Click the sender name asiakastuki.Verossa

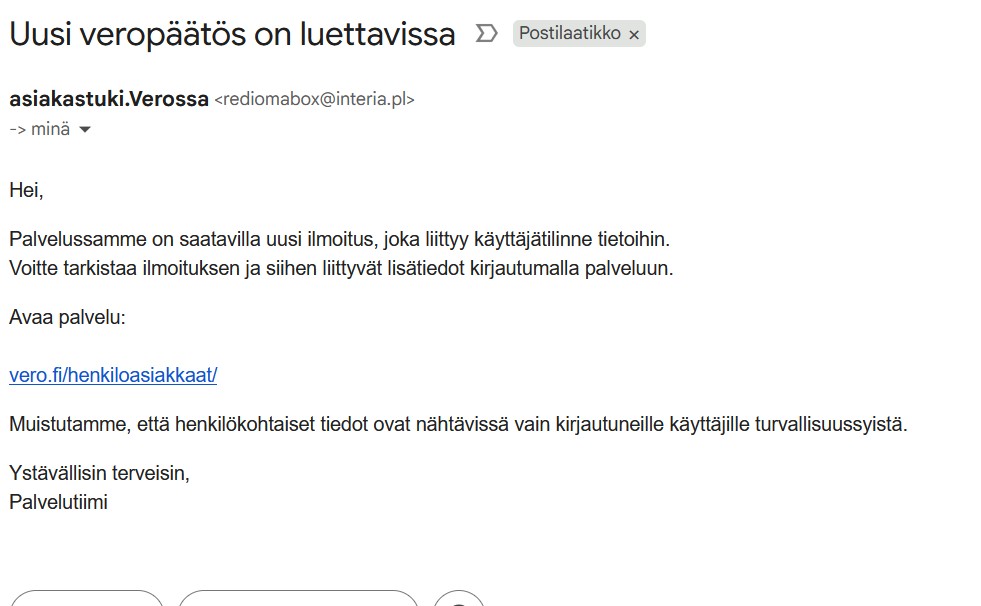109,99
